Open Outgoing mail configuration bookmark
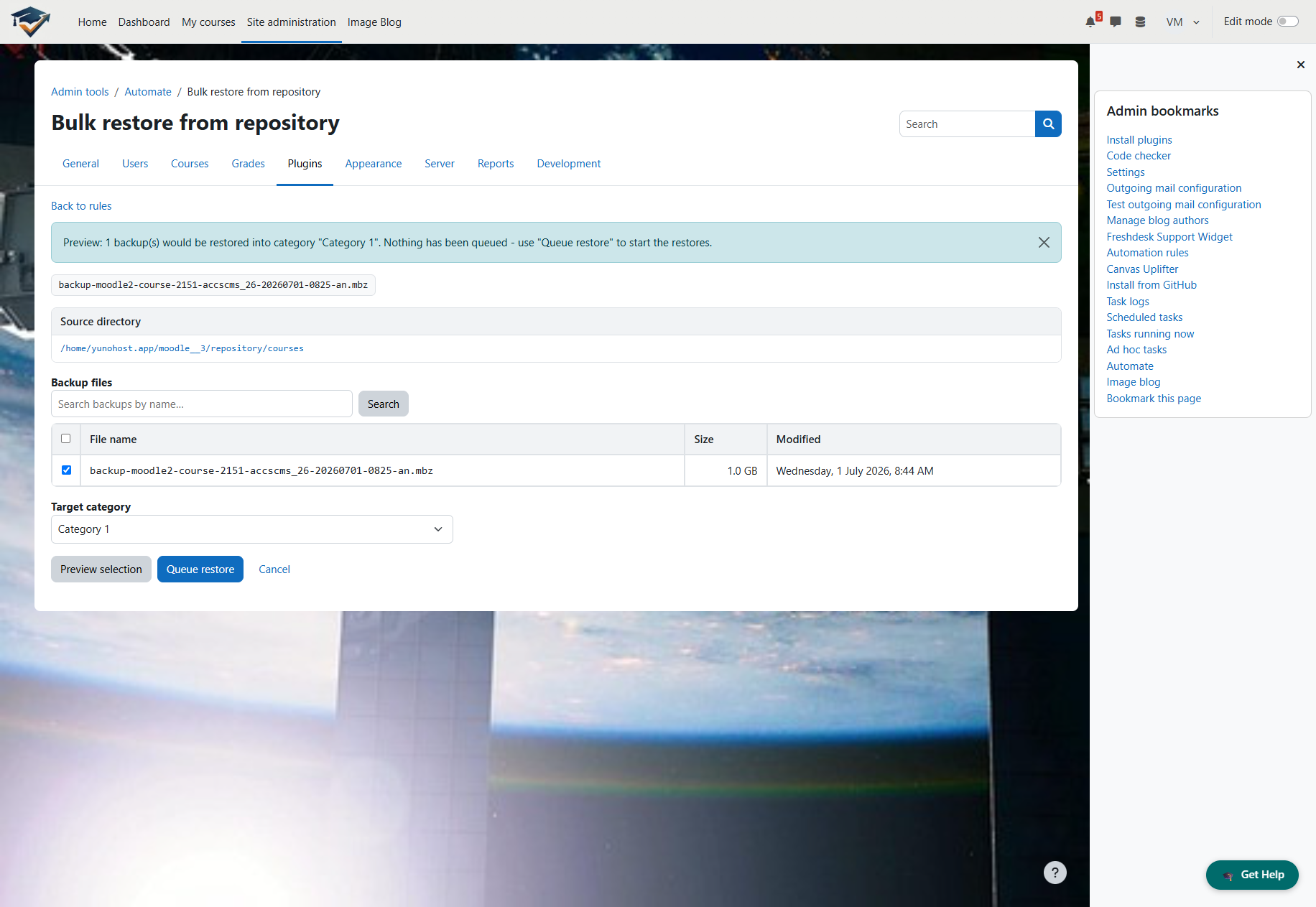Image resolution: width=1316 pixels, height=907 pixels. point(1174,188)
